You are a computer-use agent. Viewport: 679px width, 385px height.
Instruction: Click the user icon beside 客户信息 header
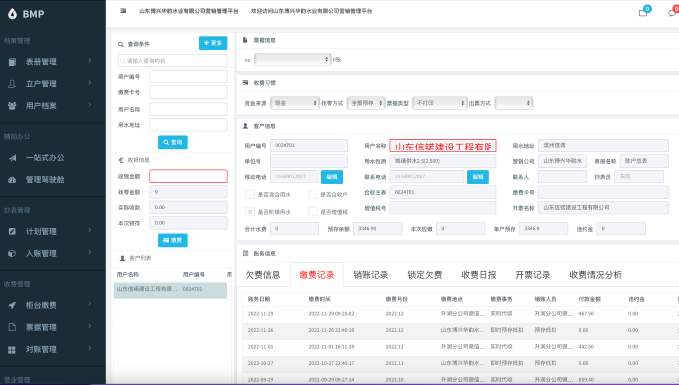[245, 126]
